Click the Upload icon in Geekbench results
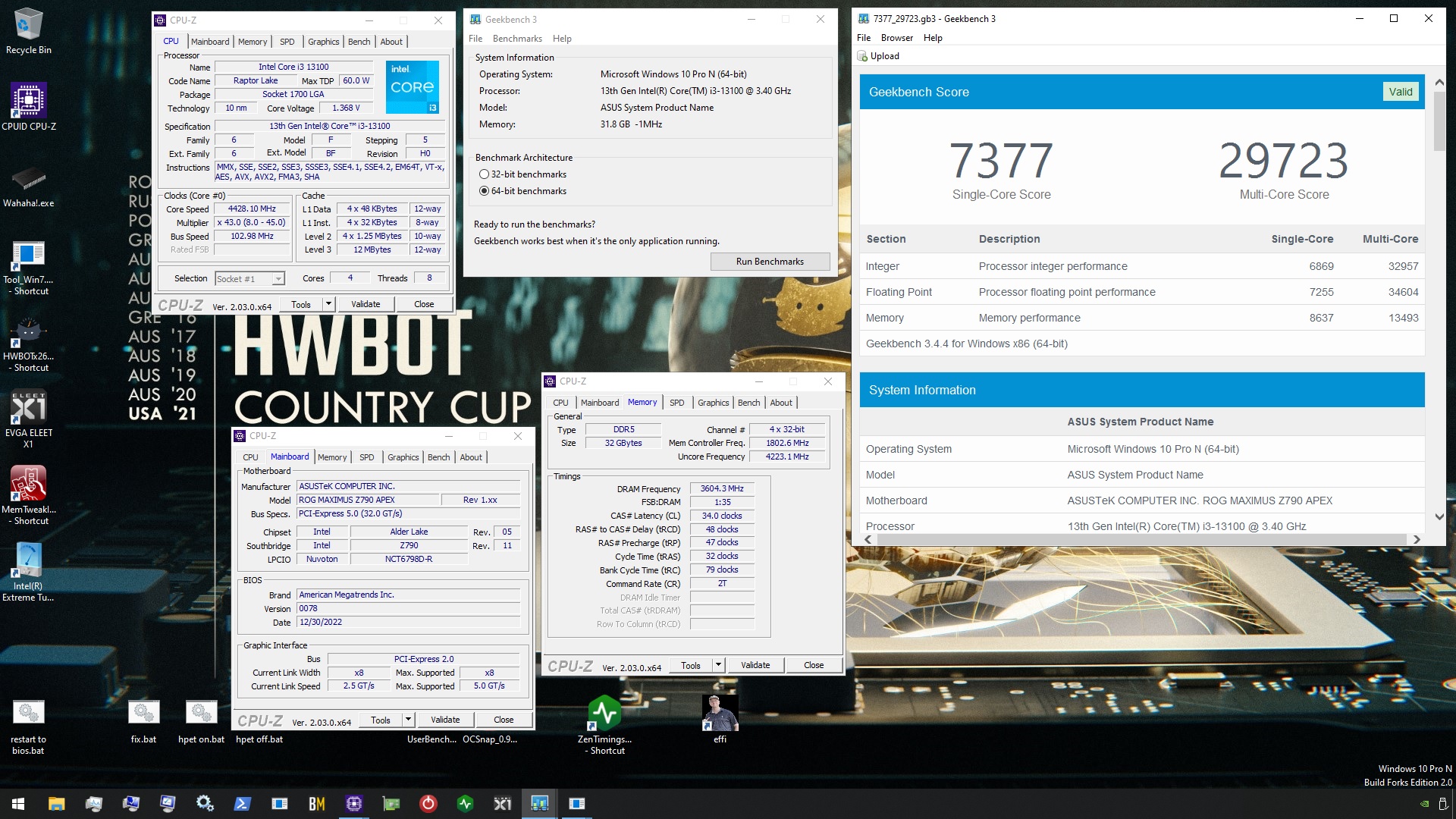 (862, 56)
